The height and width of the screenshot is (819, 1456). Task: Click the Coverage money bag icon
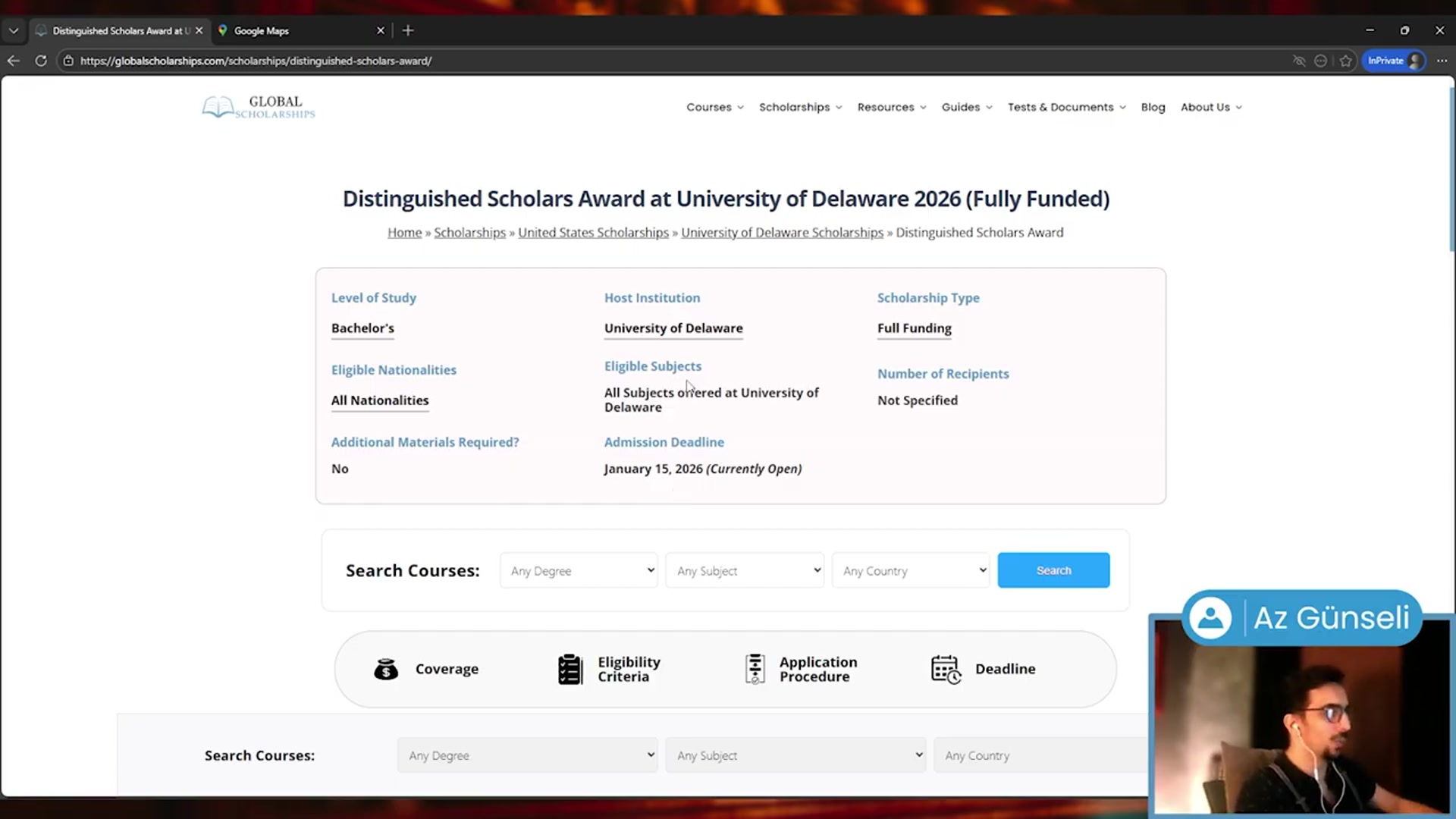(387, 669)
